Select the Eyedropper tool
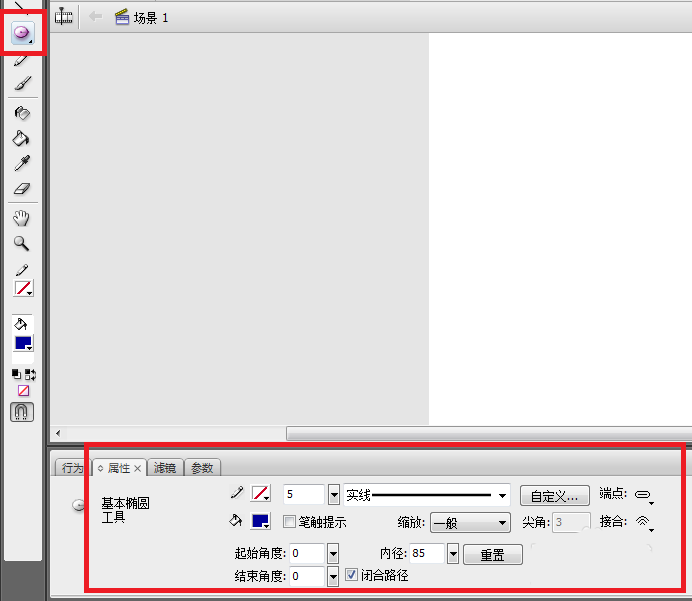Image resolution: width=692 pixels, height=601 pixels. pyautogui.click(x=22, y=163)
